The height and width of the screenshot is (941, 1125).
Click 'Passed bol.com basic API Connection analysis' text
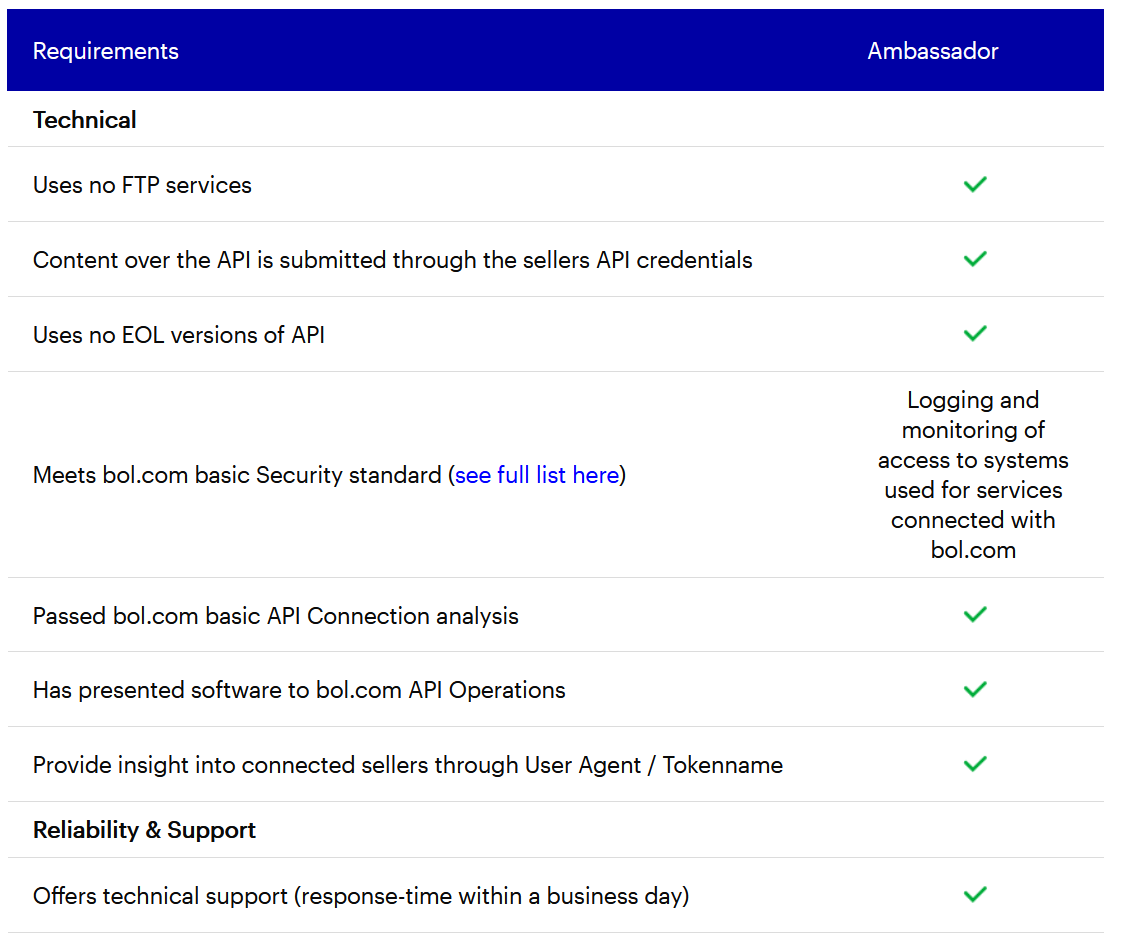276,616
